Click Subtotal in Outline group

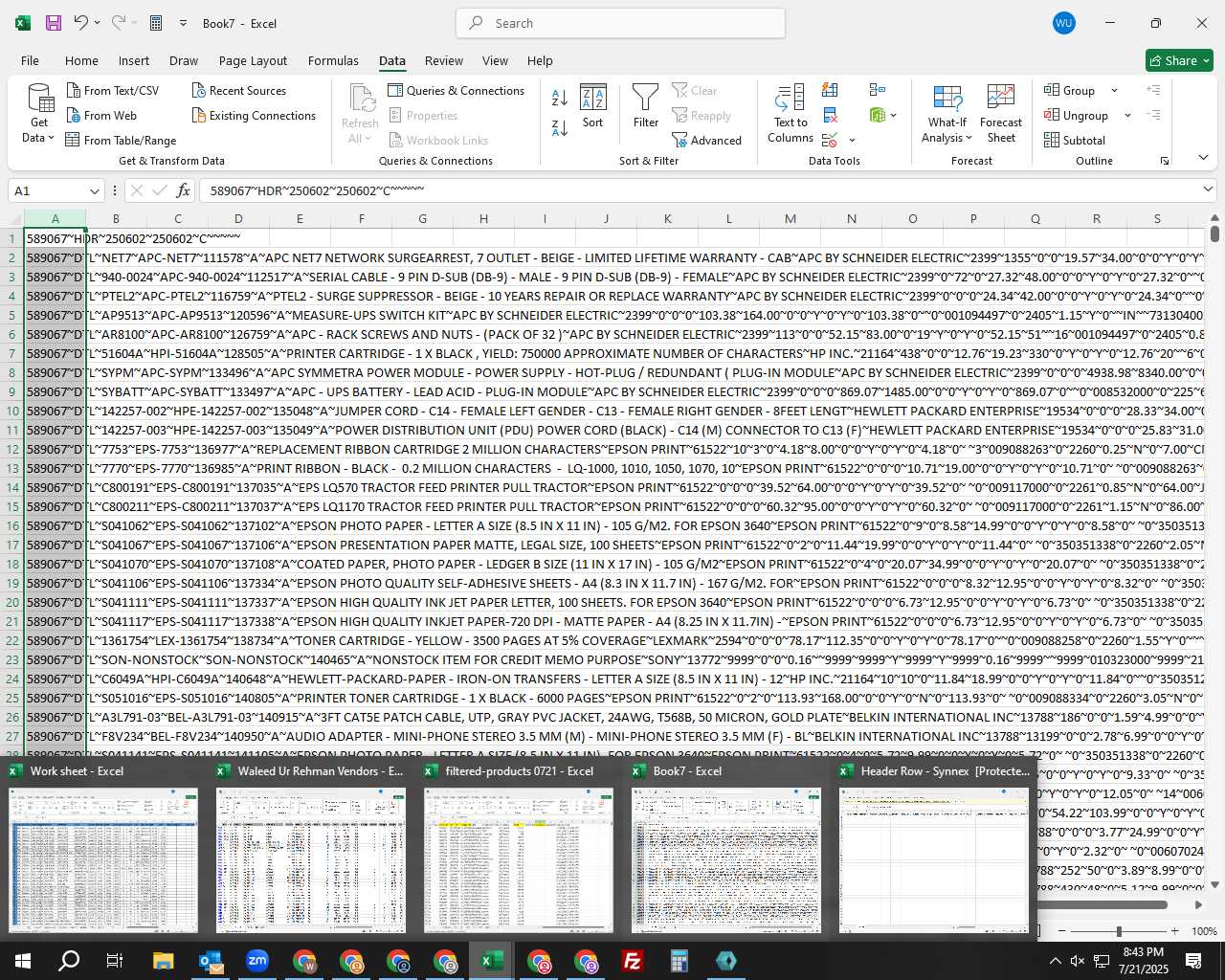[x=1075, y=140]
